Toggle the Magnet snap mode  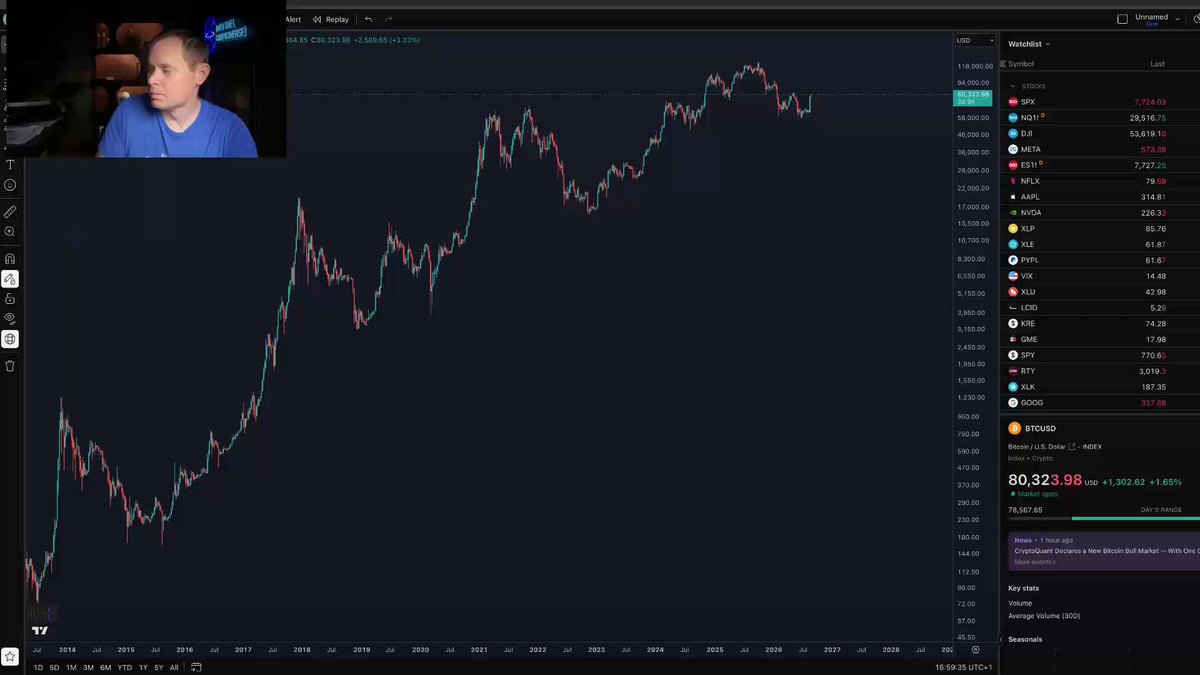[10, 259]
